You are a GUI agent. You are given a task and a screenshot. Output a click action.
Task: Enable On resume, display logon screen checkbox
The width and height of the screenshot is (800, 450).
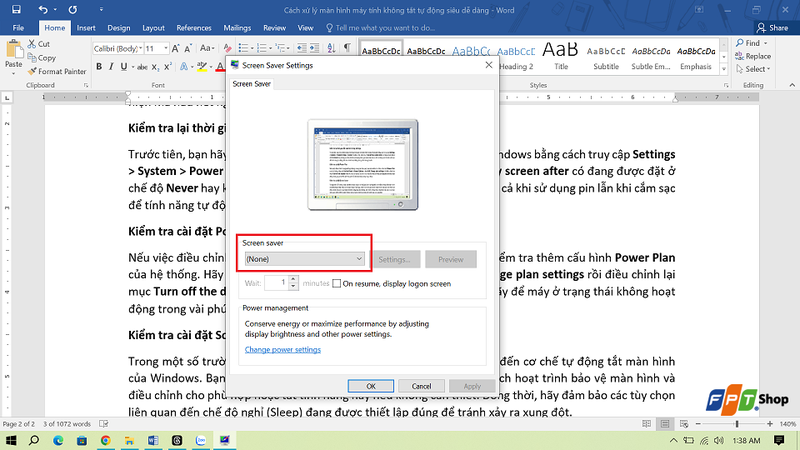[x=337, y=284]
